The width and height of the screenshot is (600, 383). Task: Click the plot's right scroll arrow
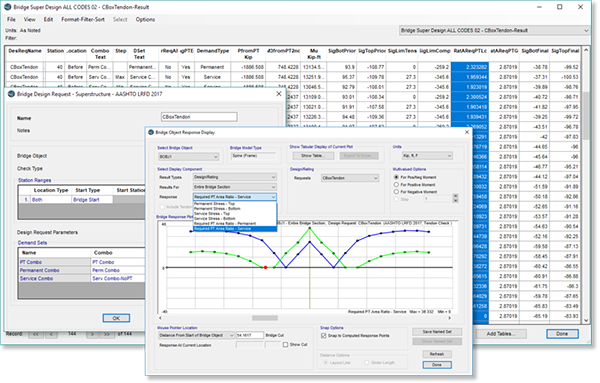click(x=449, y=318)
